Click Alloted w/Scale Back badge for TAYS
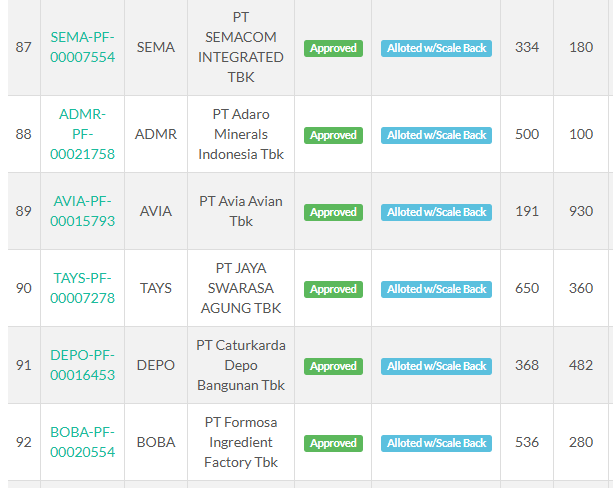 436,289
